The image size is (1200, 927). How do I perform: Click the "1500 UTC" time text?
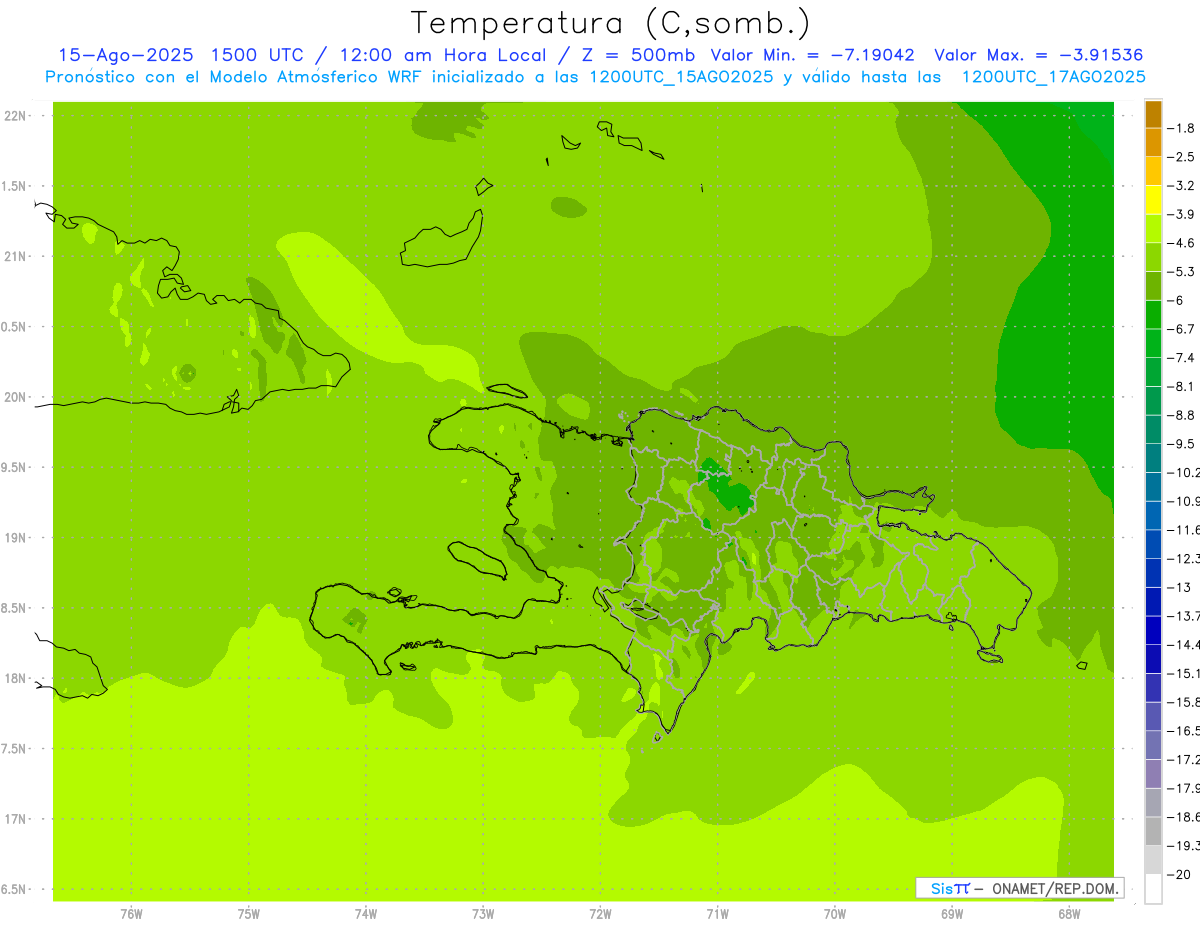(257, 55)
